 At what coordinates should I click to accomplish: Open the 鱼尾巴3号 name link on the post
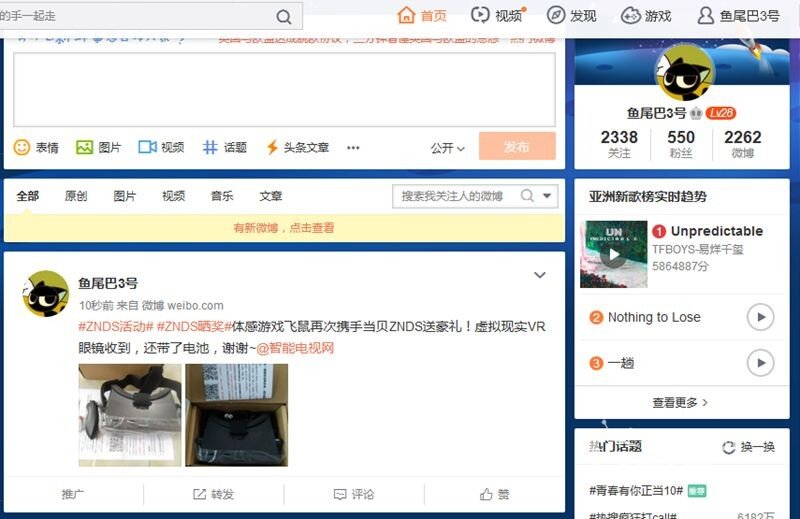[x=108, y=283]
